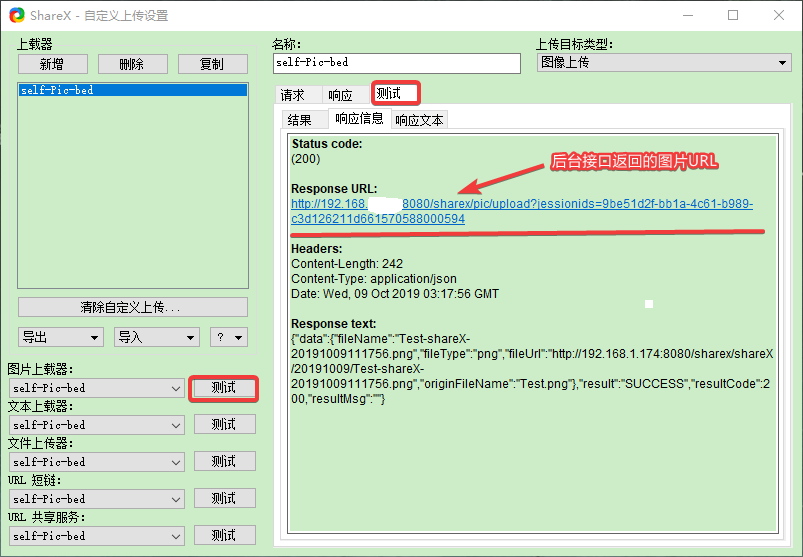803x557 pixels.
Task: Switch to the 响应 tab
Action: pyautogui.click(x=345, y=95)
